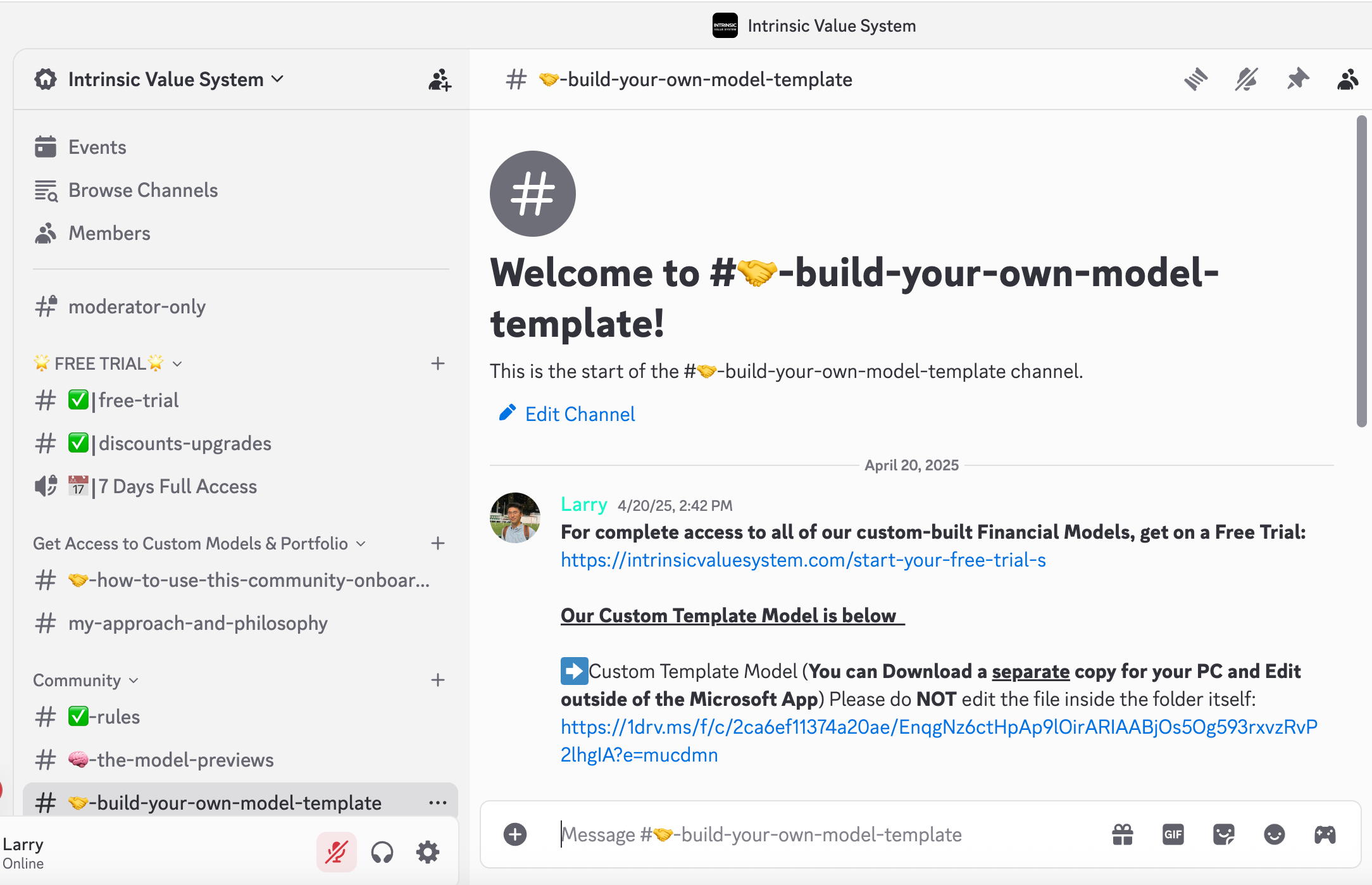The width and height of the screenshot is (1372, 885).
Task: Join the 7 Days Full Access channel
Action: tap(240, 486)
